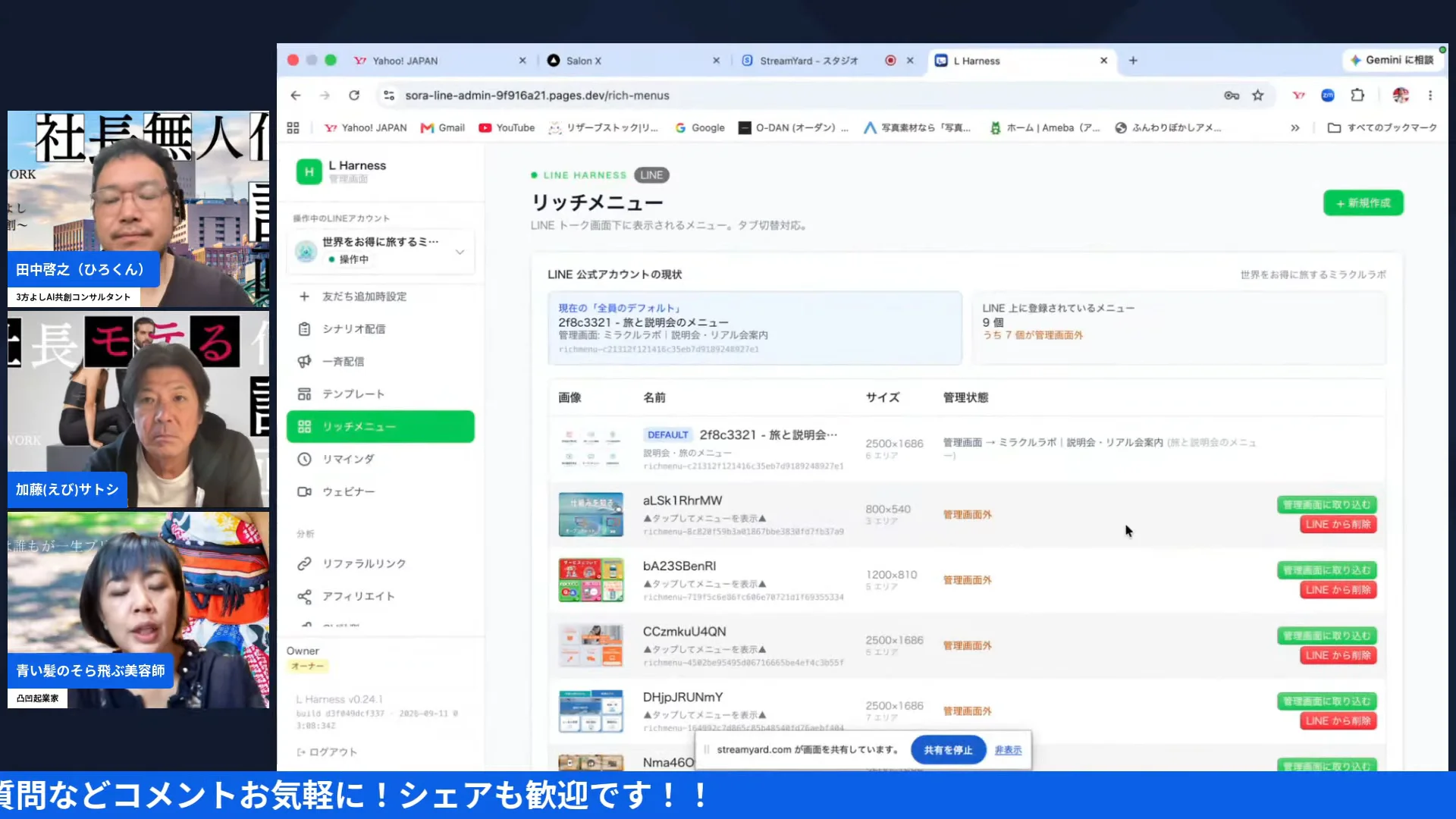Import aLSk1RhrMW menu into 管理画面

pyautogui.click(x=1327, y=505)
